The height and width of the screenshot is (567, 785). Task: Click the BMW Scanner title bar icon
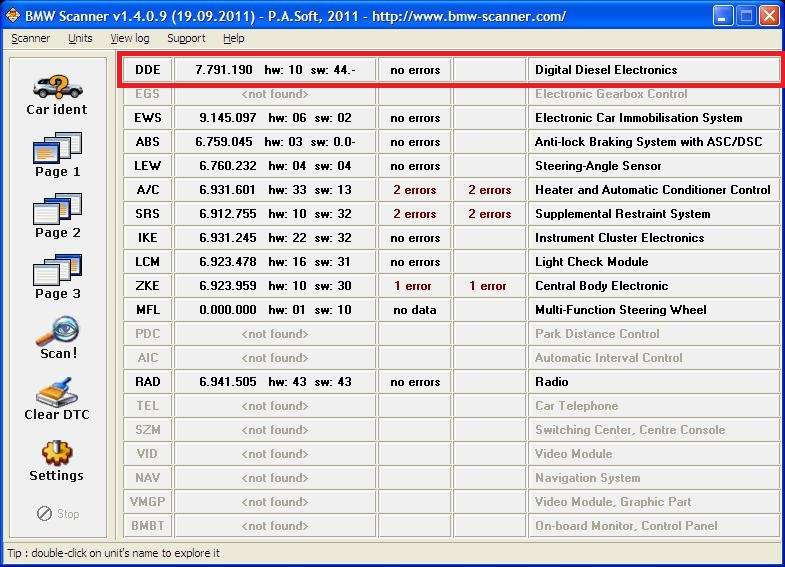tap(12, 16)
